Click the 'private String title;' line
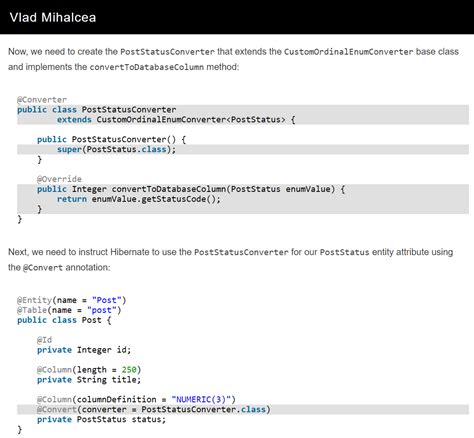The width and height of the screenshot is (474, 438). point(89,380)
